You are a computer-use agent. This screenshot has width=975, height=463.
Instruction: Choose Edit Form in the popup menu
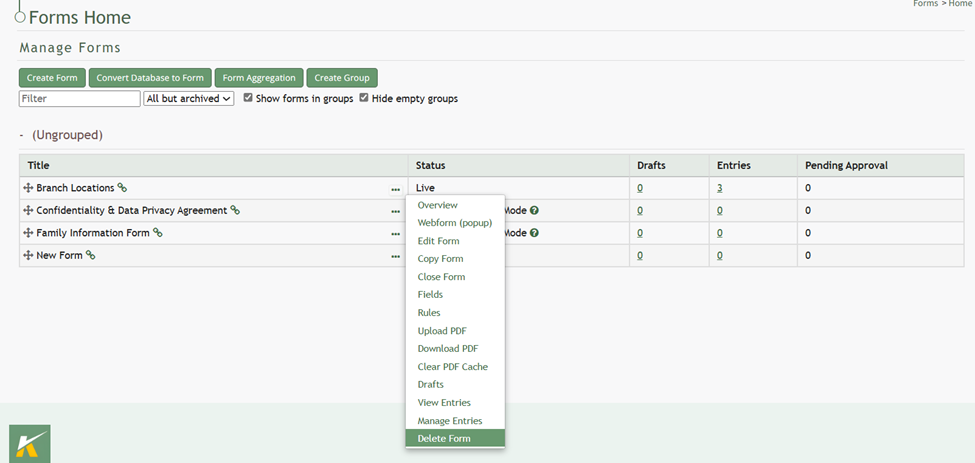click(438, 241)
